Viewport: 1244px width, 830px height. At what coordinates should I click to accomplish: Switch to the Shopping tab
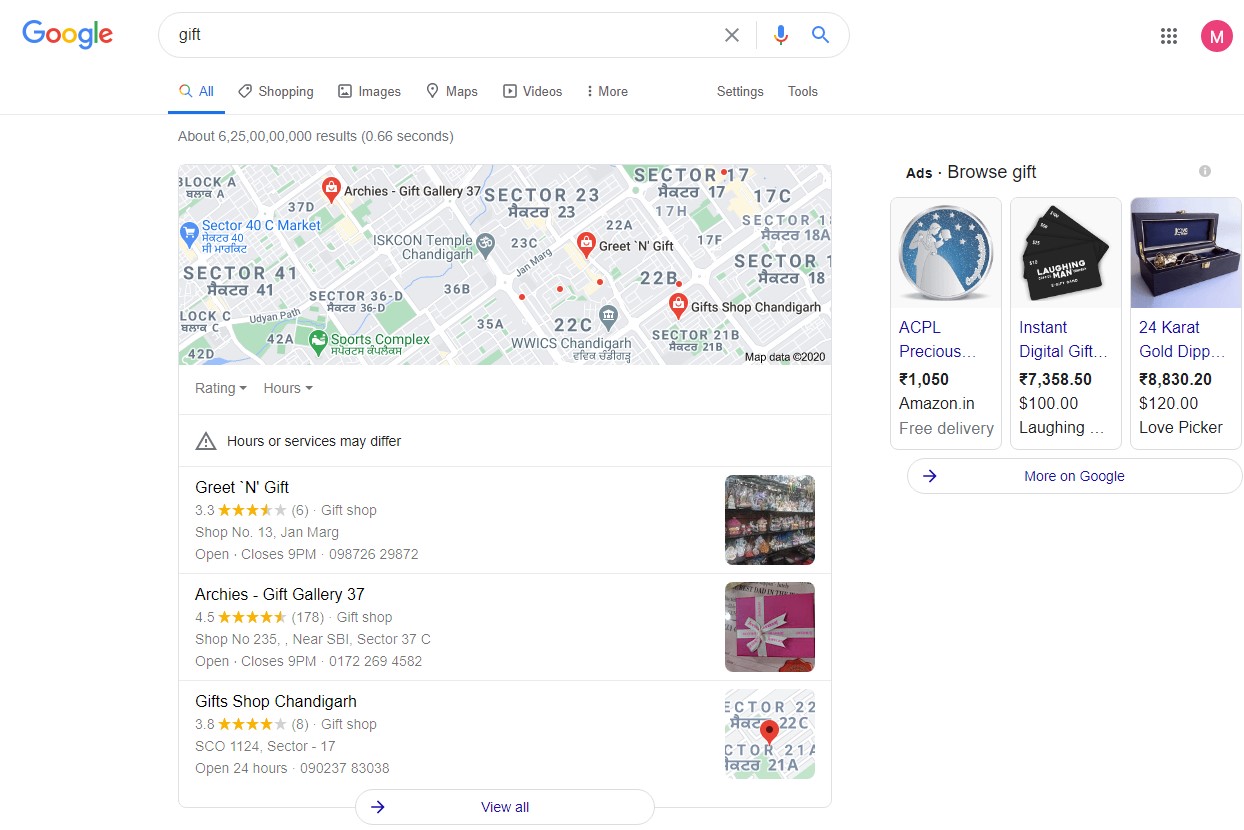click(275, 91)
